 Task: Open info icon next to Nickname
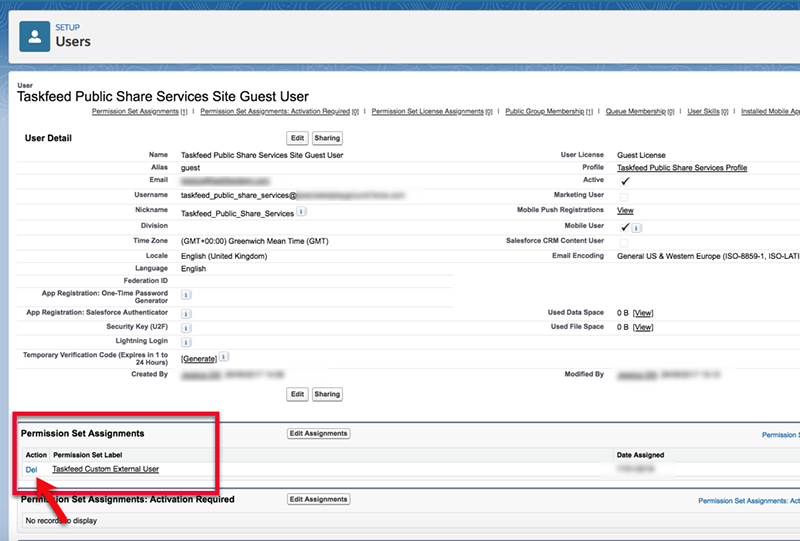tap(302, 211)
